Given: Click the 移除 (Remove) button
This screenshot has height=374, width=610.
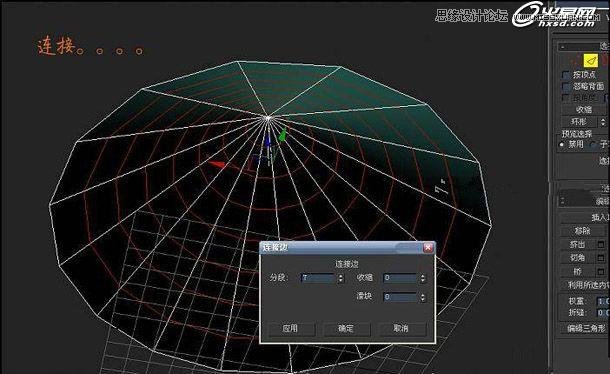Looking at the screenshot, I should click(x=583, y=231).
